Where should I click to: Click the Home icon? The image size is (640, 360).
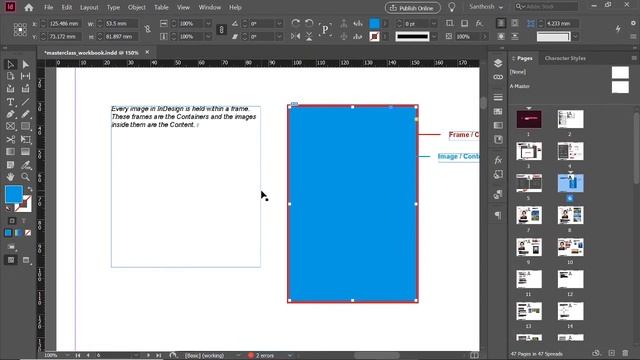29,7
